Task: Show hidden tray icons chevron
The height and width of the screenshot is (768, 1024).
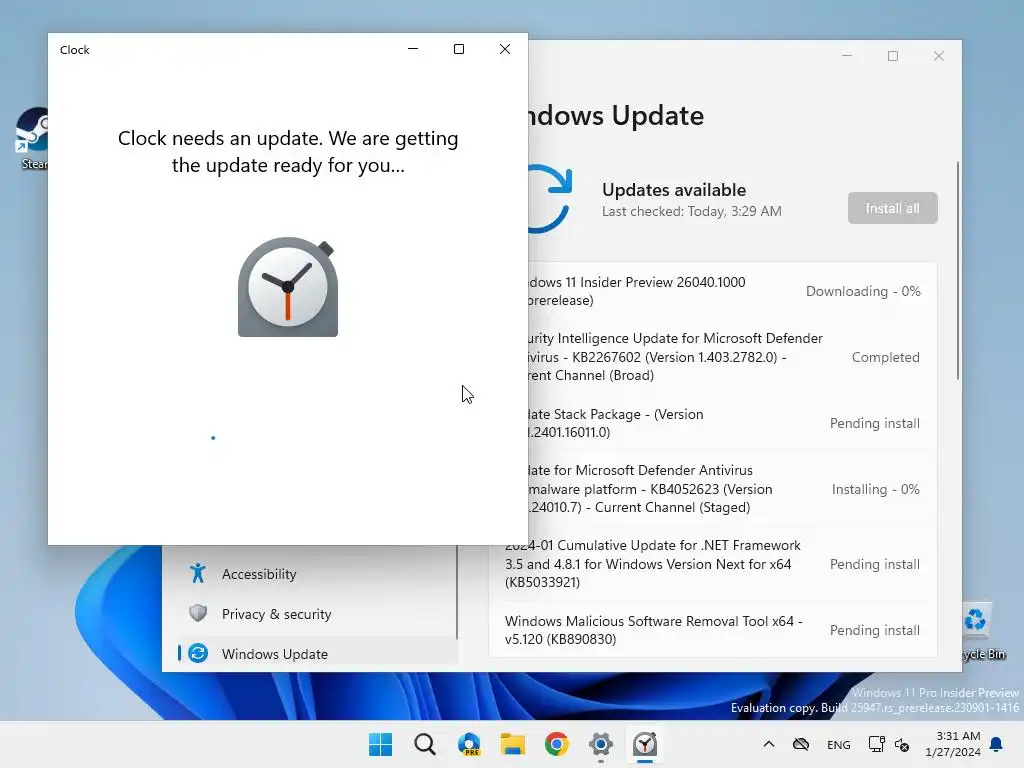Action: coord(769,744)
